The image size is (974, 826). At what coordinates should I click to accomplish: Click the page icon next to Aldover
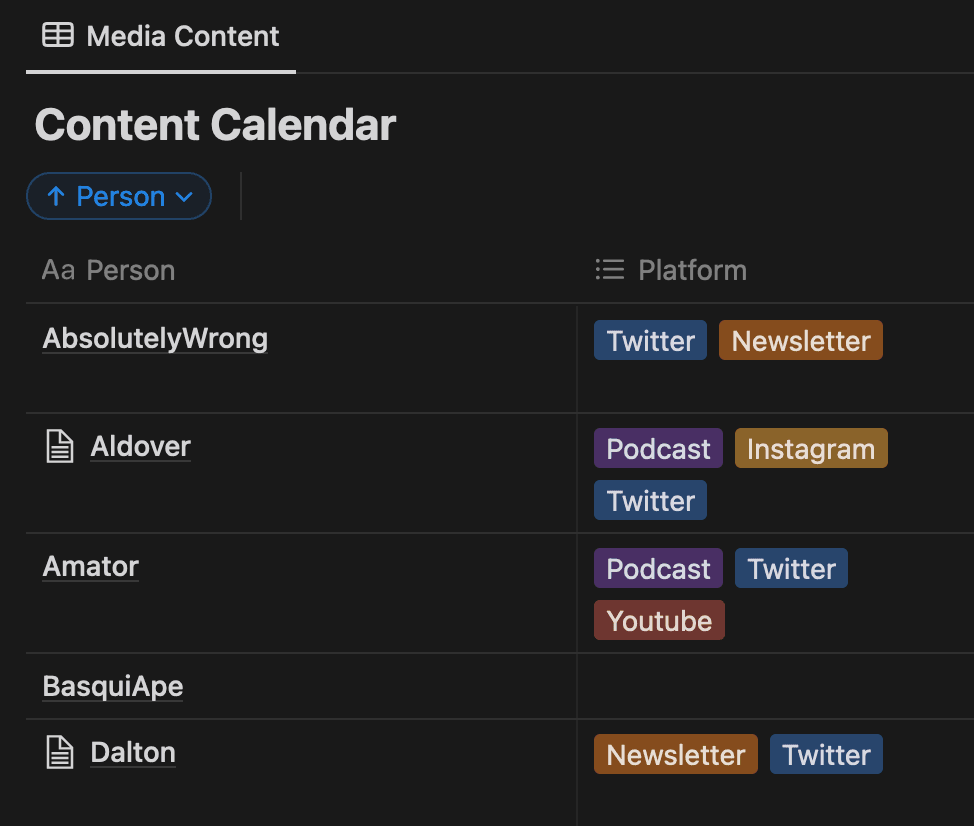click(x=60, y=447)
